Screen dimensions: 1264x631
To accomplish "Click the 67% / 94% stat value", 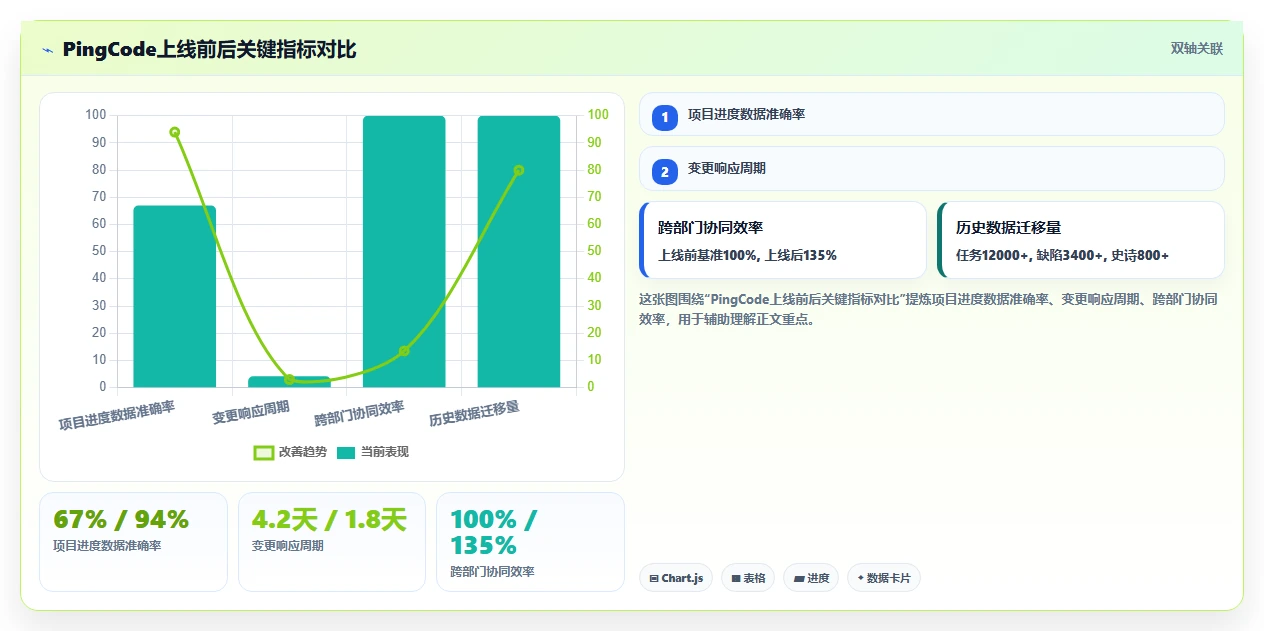I will [x=121, y=519].
